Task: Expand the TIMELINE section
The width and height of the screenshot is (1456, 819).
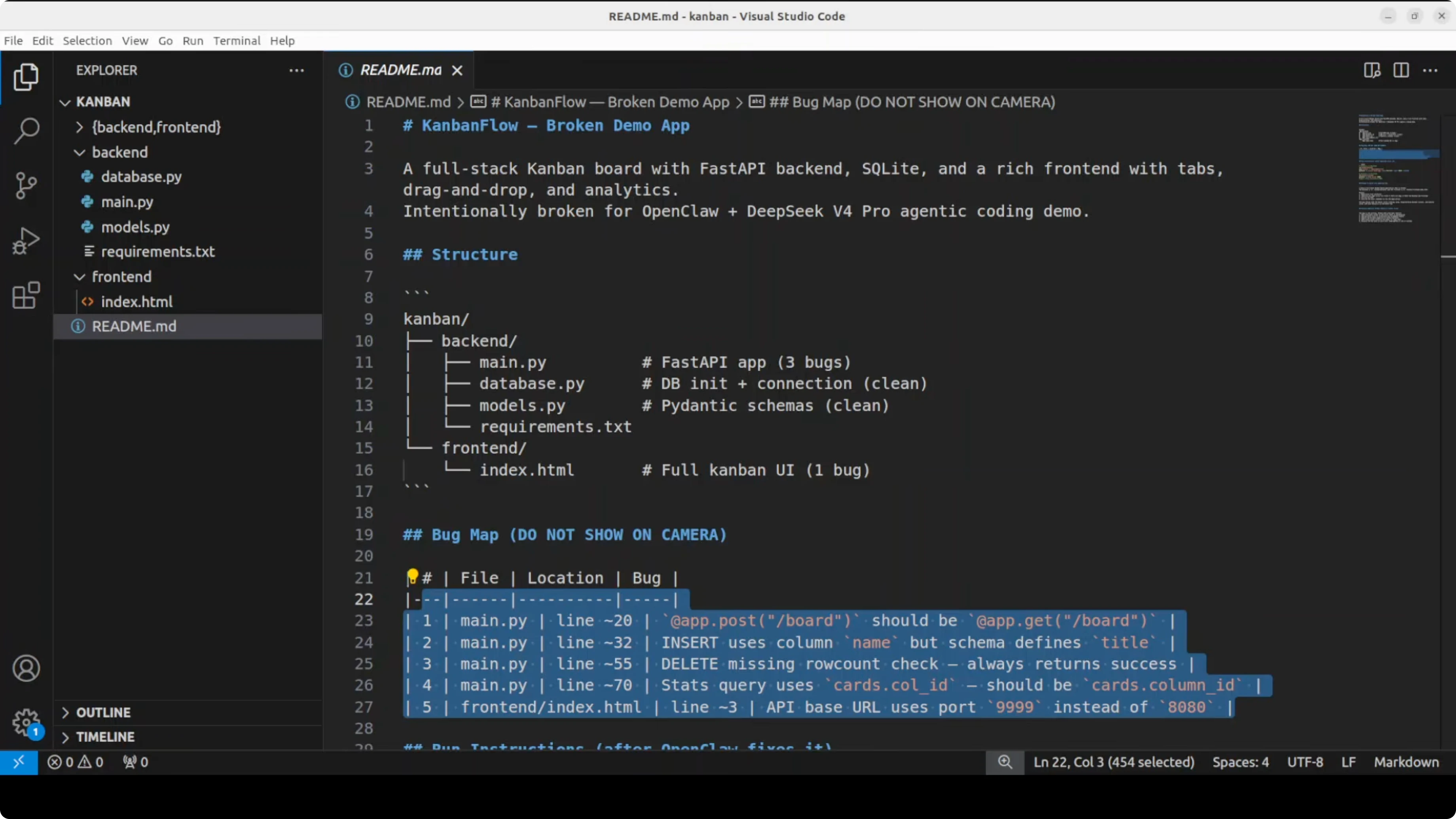Action: tap(105, 737)
